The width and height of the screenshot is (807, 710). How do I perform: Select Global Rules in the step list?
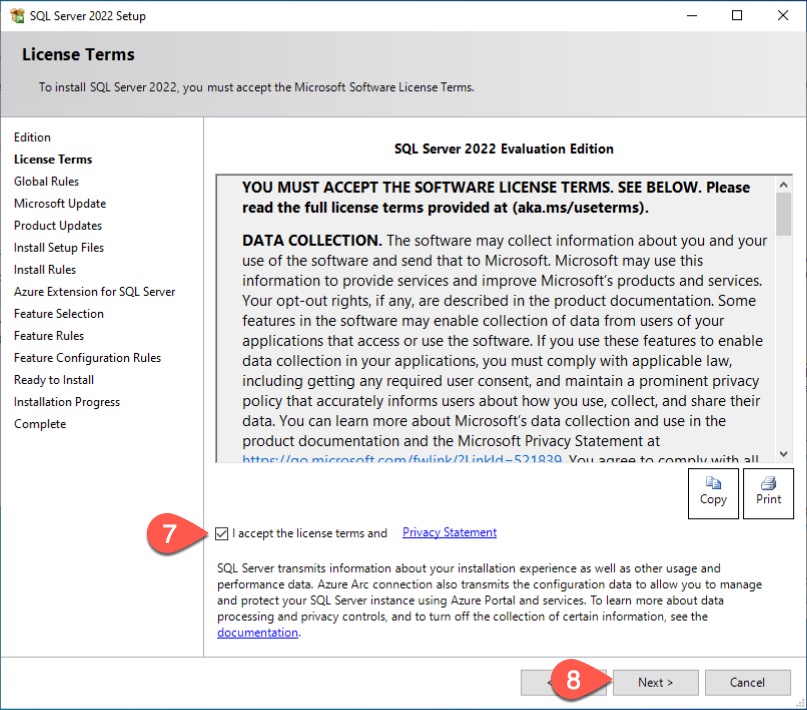tap(46, 181)
